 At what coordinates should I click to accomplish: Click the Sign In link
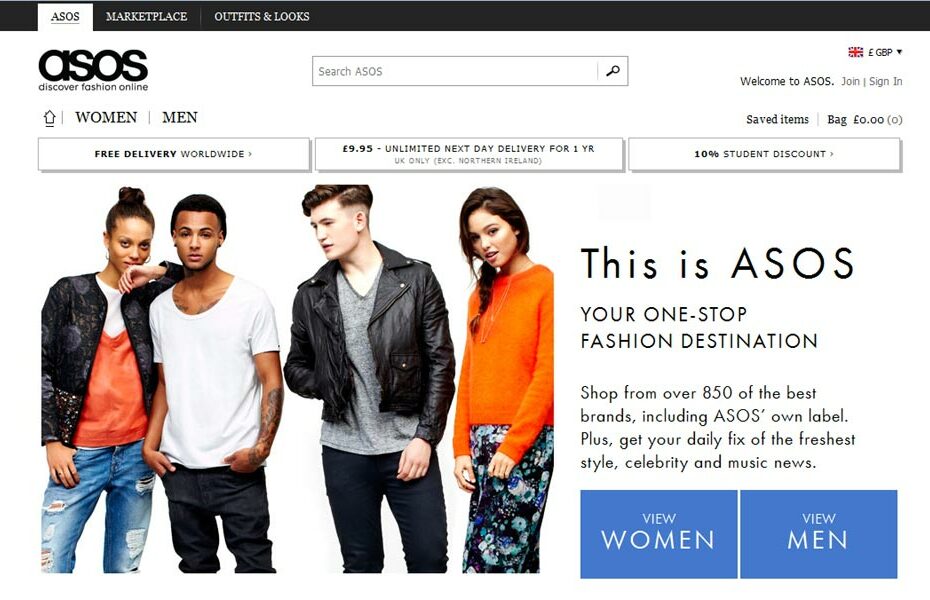[x=886, y=81]
